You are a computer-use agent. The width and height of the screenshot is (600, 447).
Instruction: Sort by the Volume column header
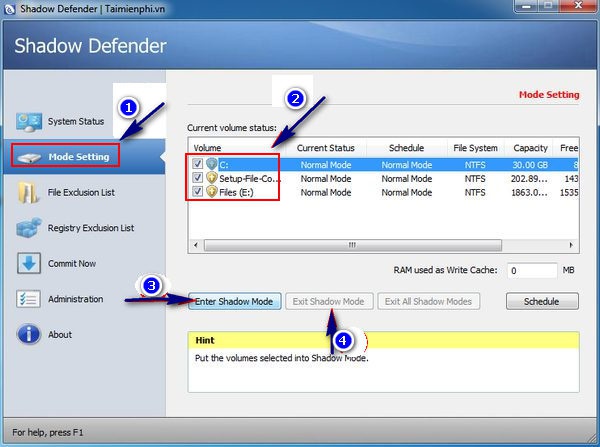(x=207, y=148)
